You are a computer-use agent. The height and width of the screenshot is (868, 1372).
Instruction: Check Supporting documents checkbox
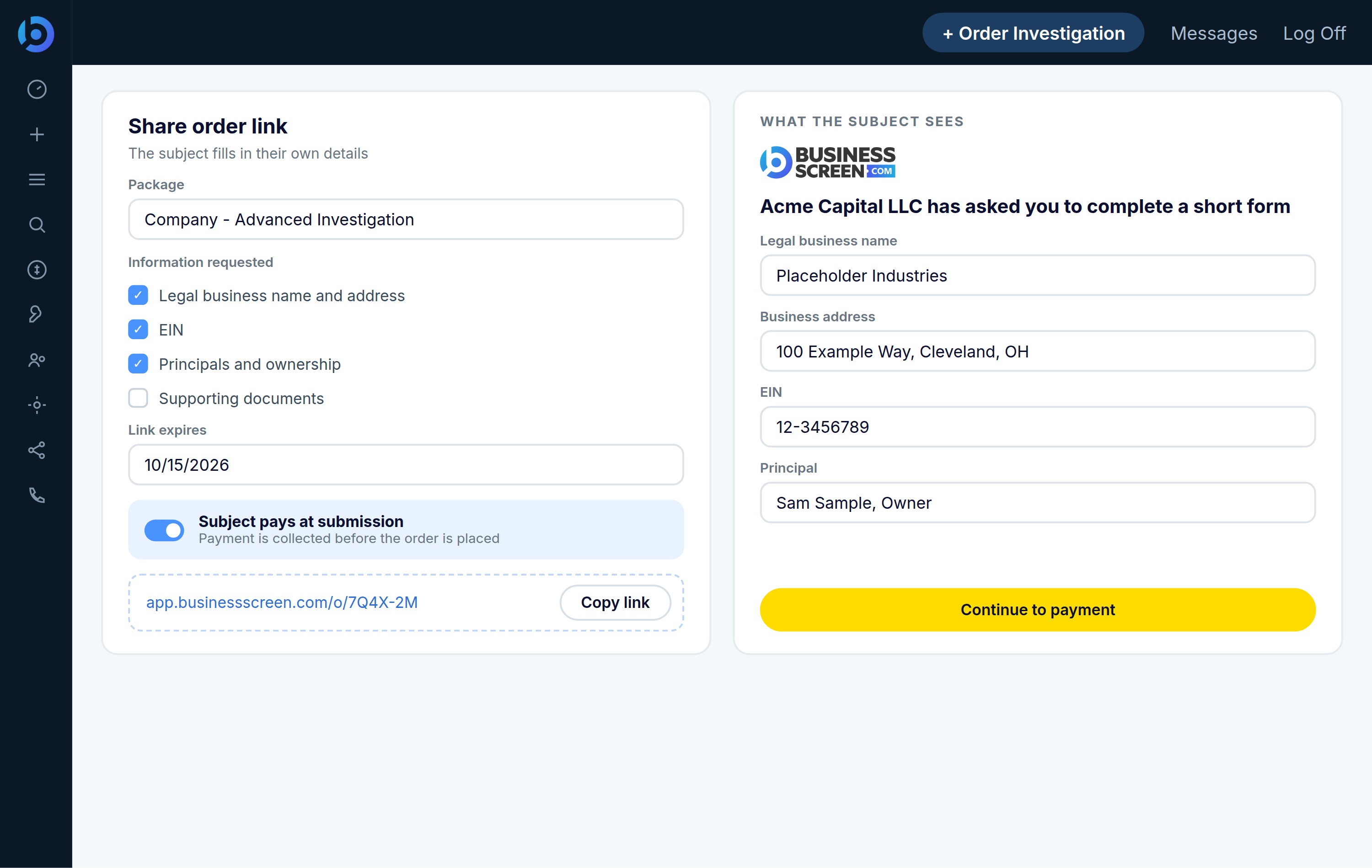pos(138,398)
